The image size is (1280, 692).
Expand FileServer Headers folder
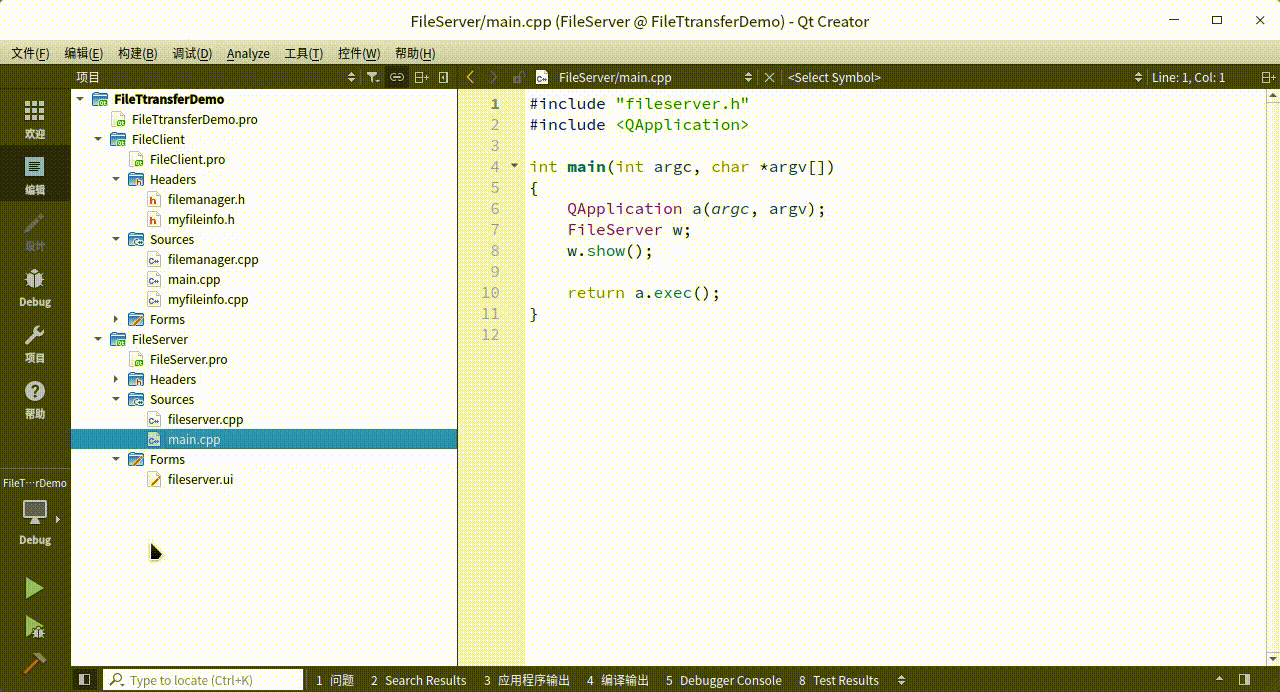pyautogui.click(x=116, y=379)
